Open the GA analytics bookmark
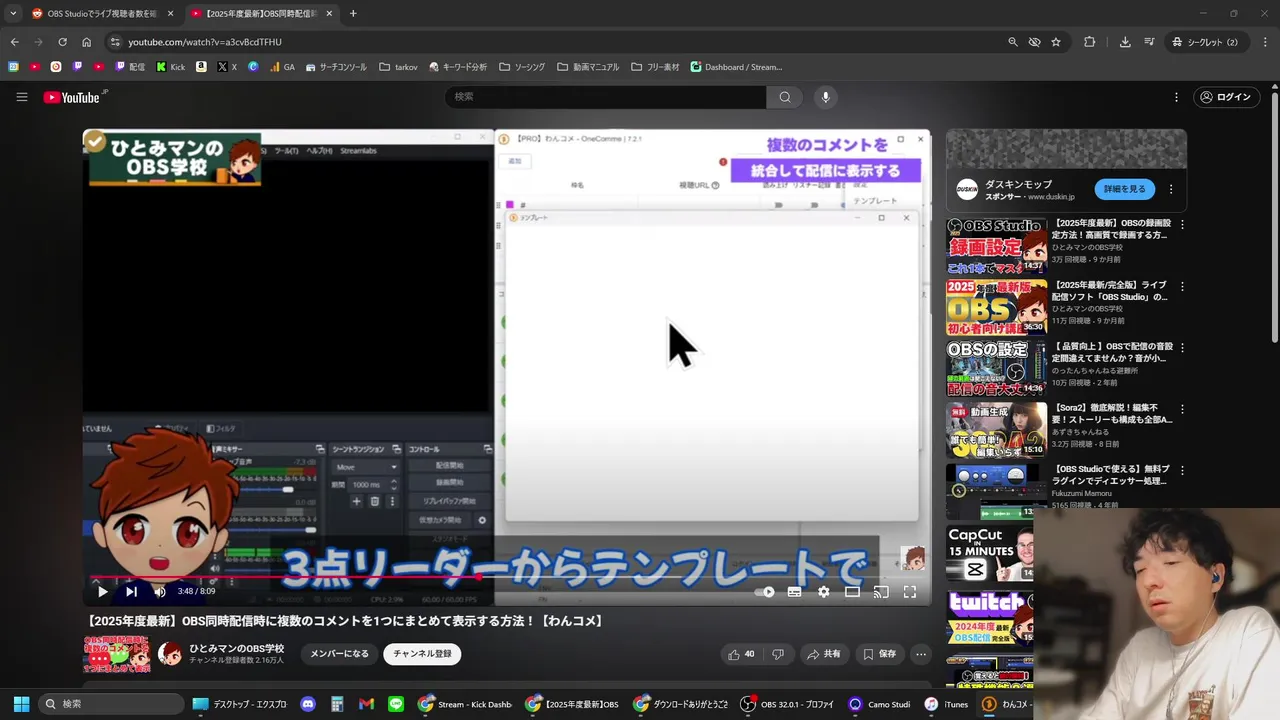The image size is (1280, 720). click(x=282, y=67)
